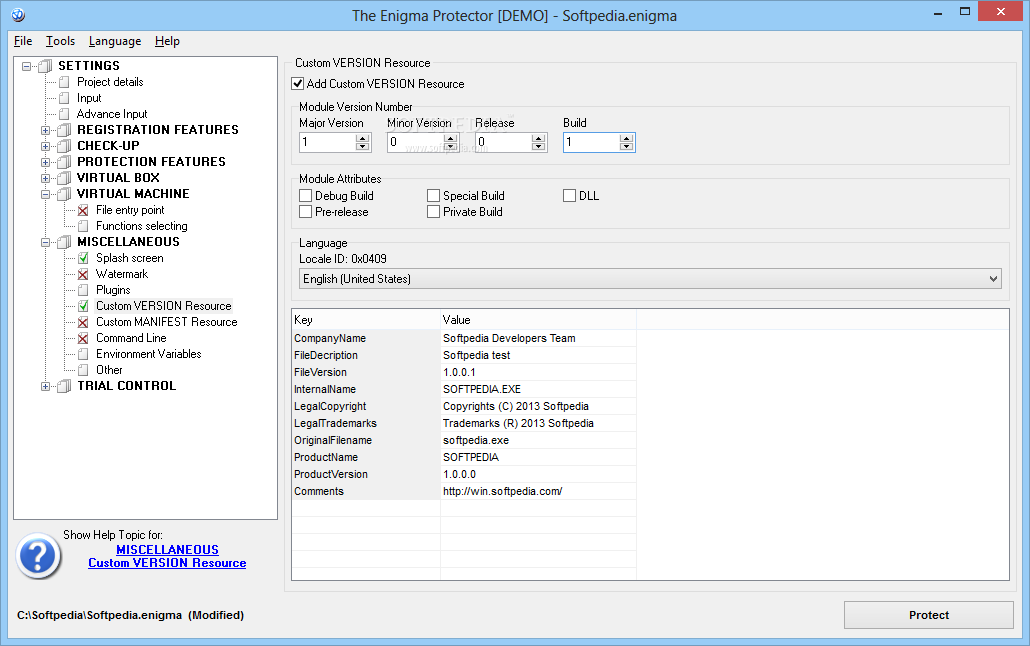Open the Language locale dropdown
Image resolution: width=1030 pixels, height=646 pixels.
(x=650, y=279)
